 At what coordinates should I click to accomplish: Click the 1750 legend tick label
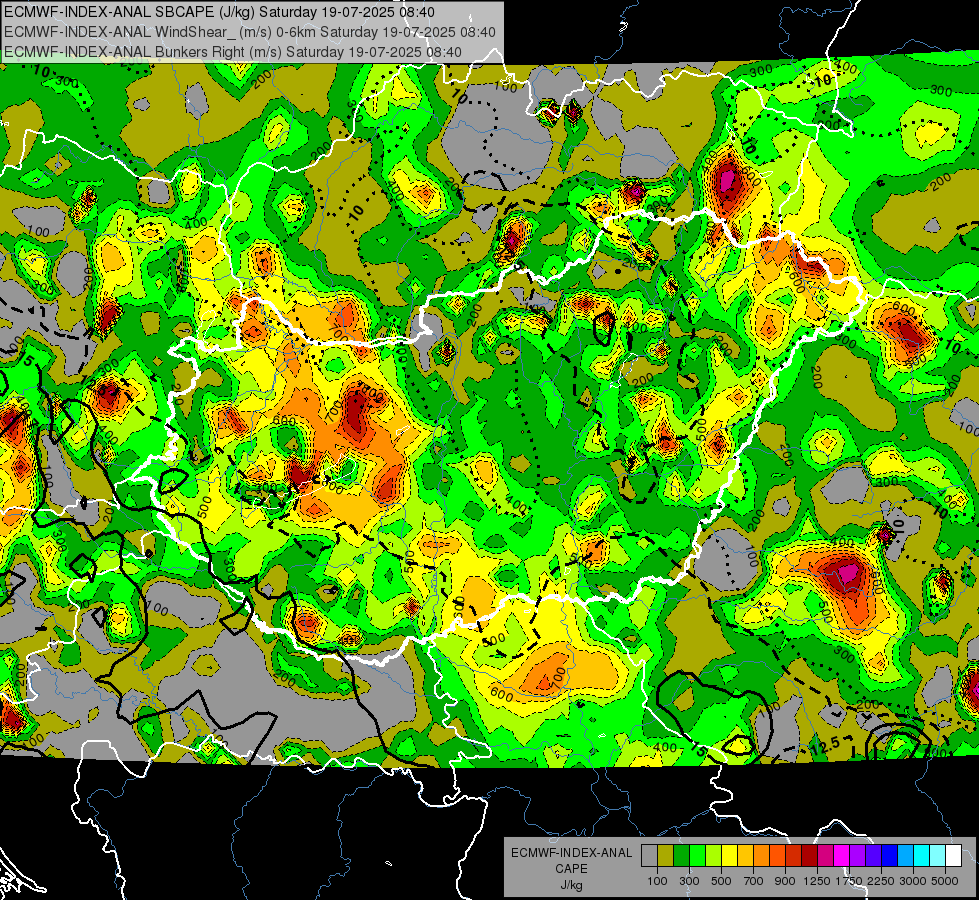pyautogui.click(x=849, y=881)
